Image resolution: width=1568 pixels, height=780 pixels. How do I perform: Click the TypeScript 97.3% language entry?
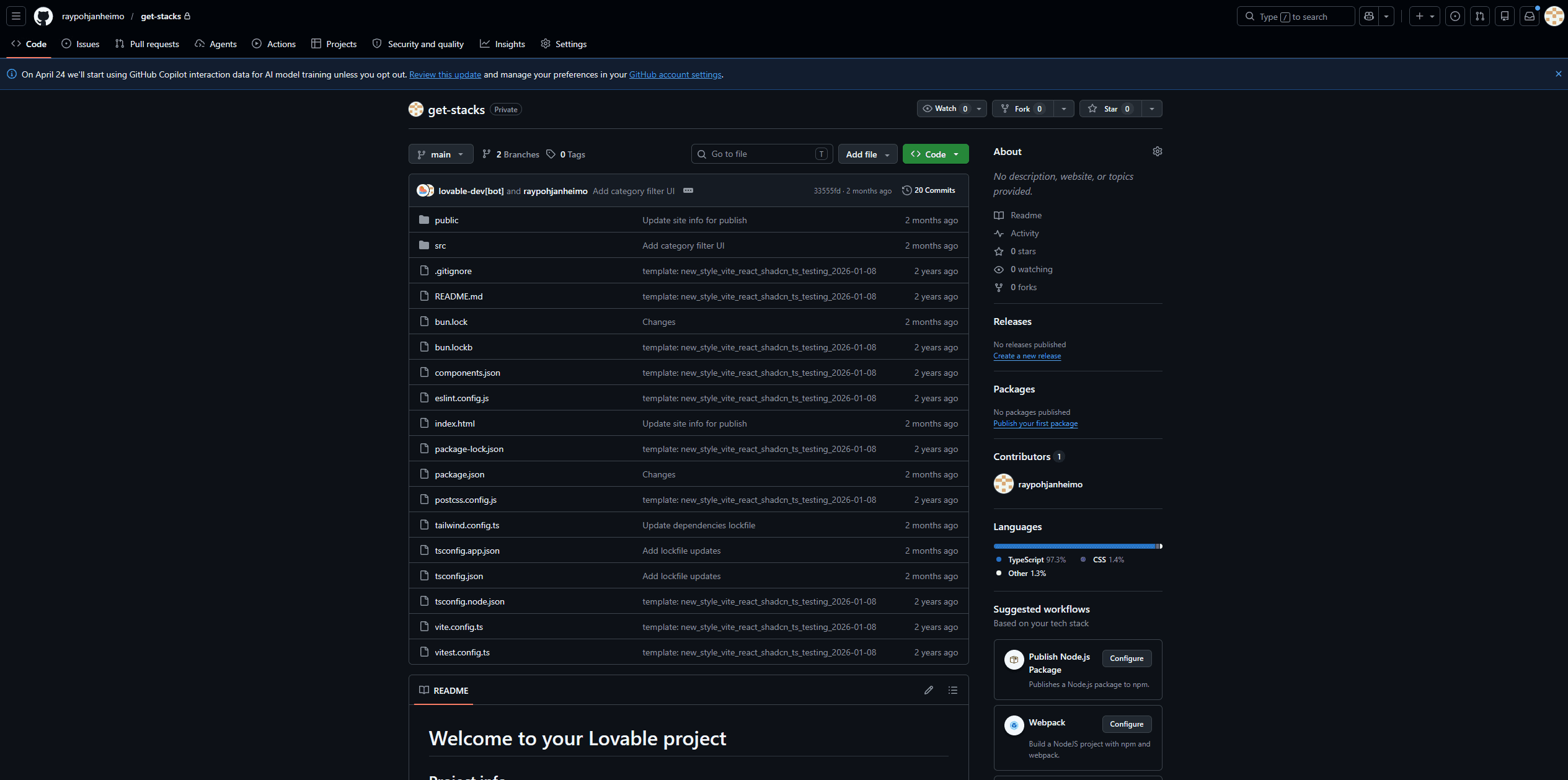(x=1030, y=559)
